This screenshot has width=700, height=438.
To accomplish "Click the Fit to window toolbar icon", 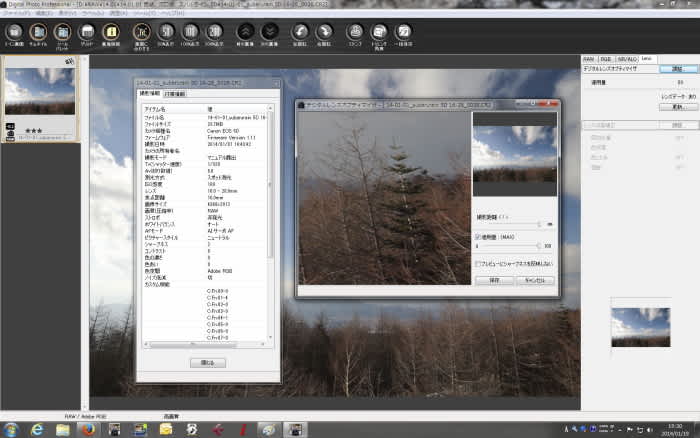I will click(x=142, y=32).
